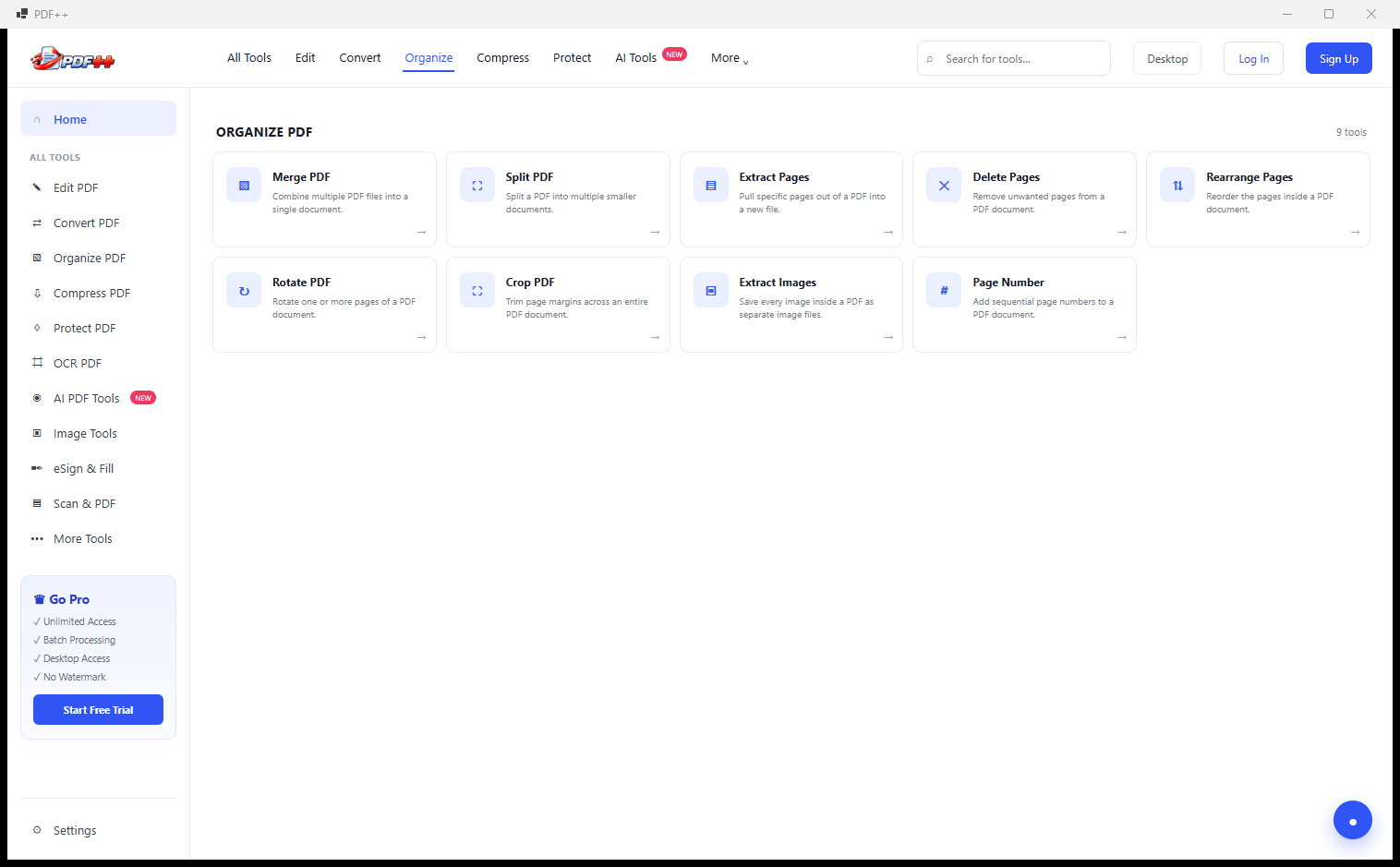Click the Sign Up button
Image resolution: width=1400 pixels, height=867 pixels.
pyautogui.click(x=1339, y=58)
